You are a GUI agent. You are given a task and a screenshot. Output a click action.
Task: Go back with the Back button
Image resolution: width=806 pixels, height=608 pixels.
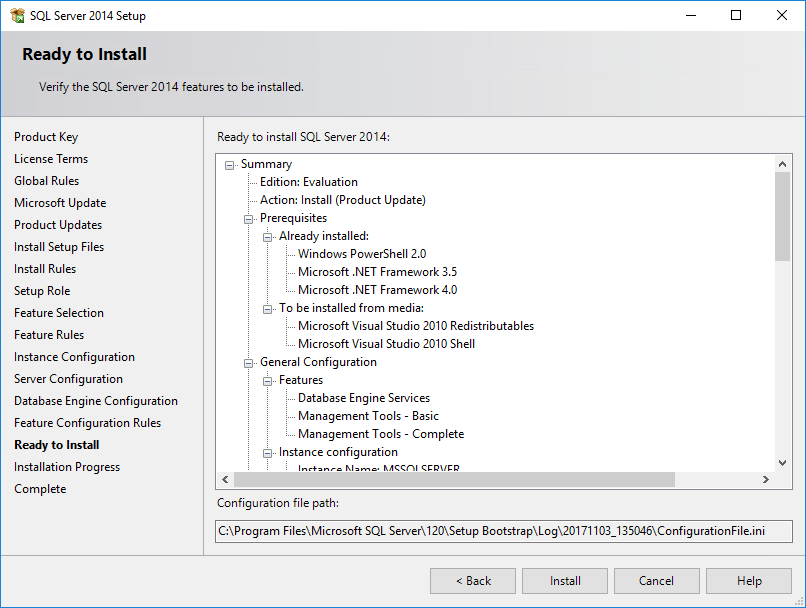pyautogui.click(x=473, y=581)
